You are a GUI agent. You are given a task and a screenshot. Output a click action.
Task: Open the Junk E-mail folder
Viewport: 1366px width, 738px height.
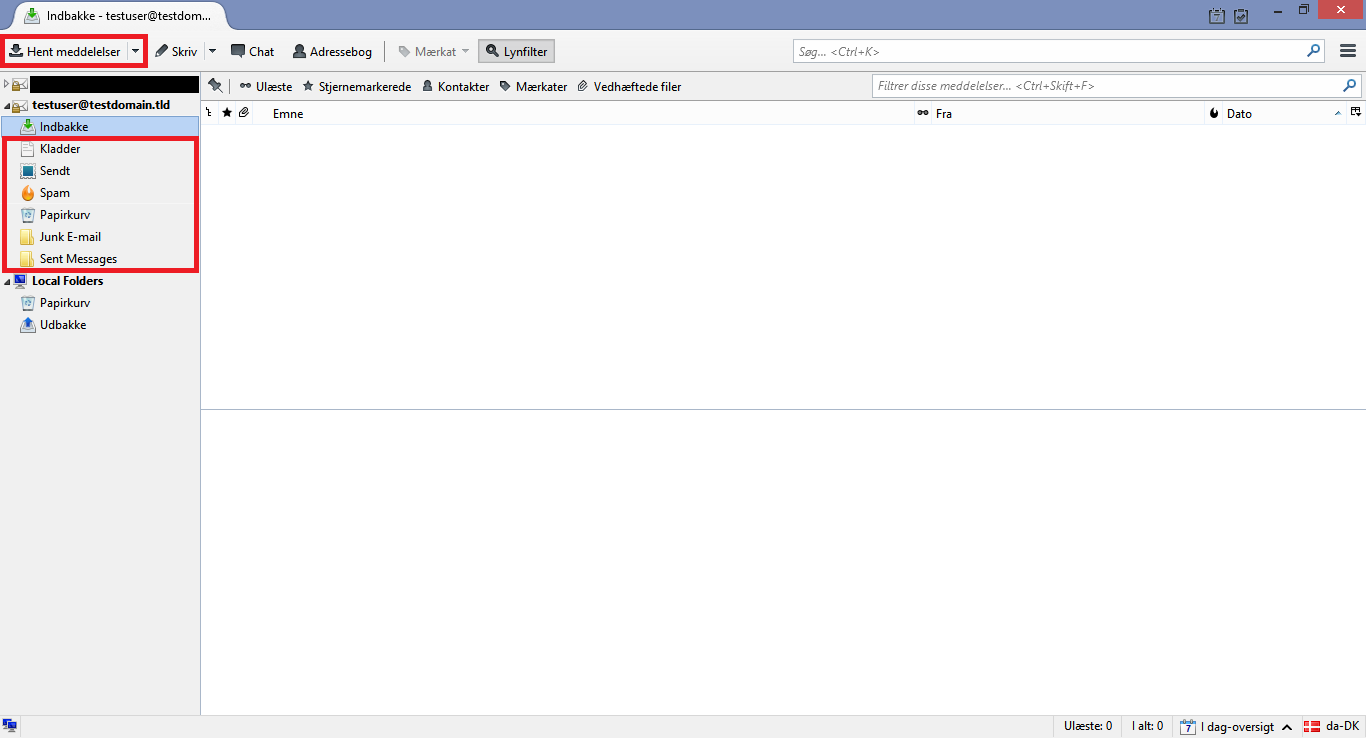click(x=100, y=237)
